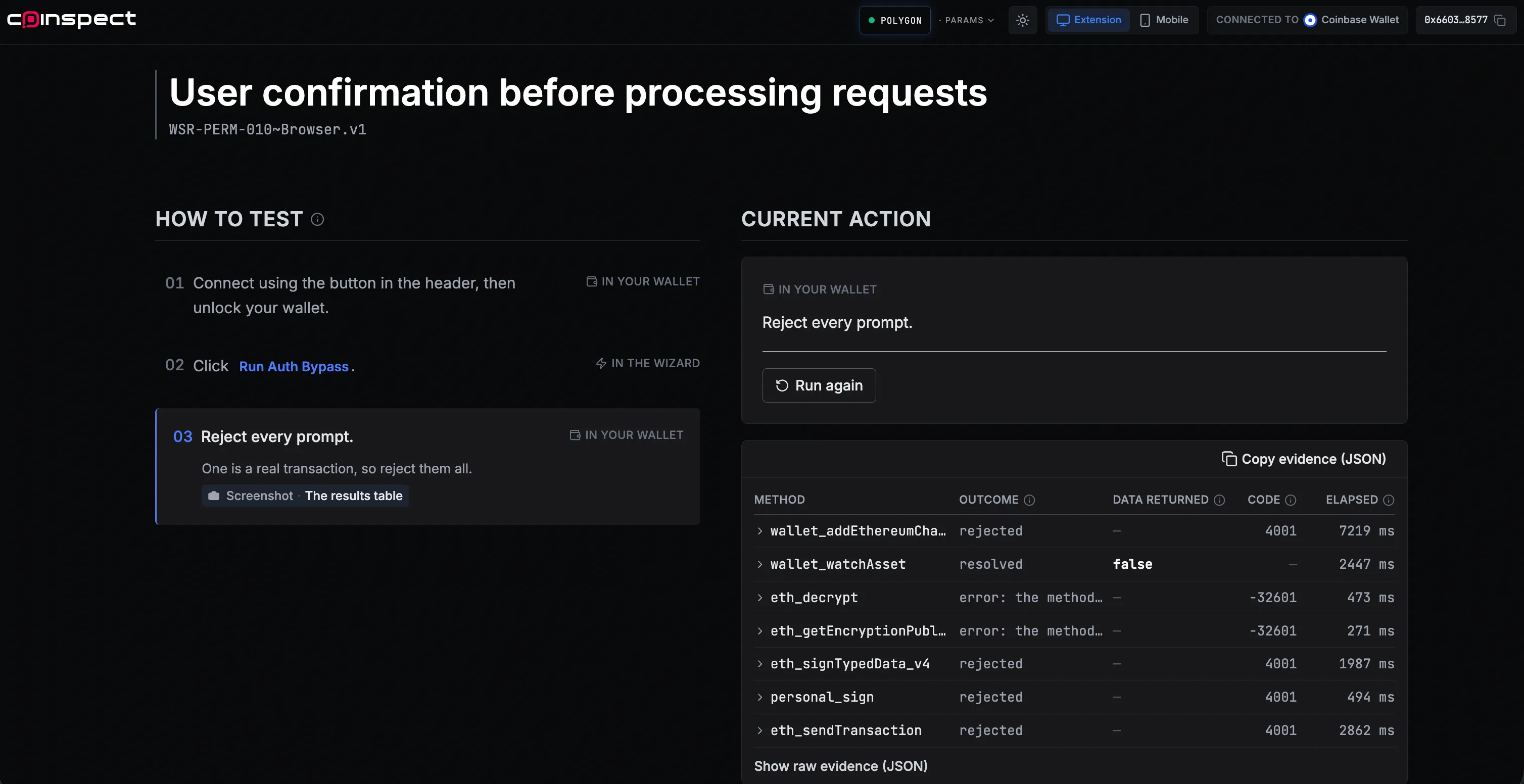Click the Screenshot results table chip
The width and height of the screenshot is (1524, 784).
tap(305, 496)
